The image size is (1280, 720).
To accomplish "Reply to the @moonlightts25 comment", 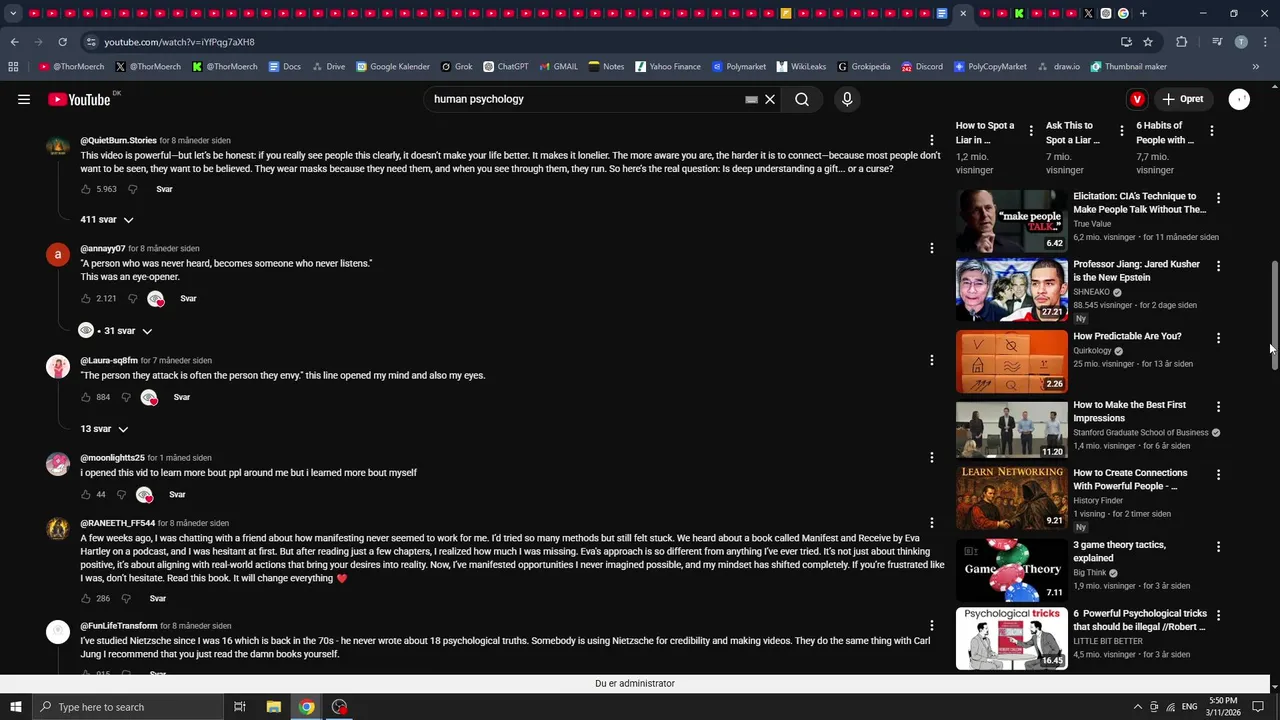I will pyautogui.click(x=177, y=494).
